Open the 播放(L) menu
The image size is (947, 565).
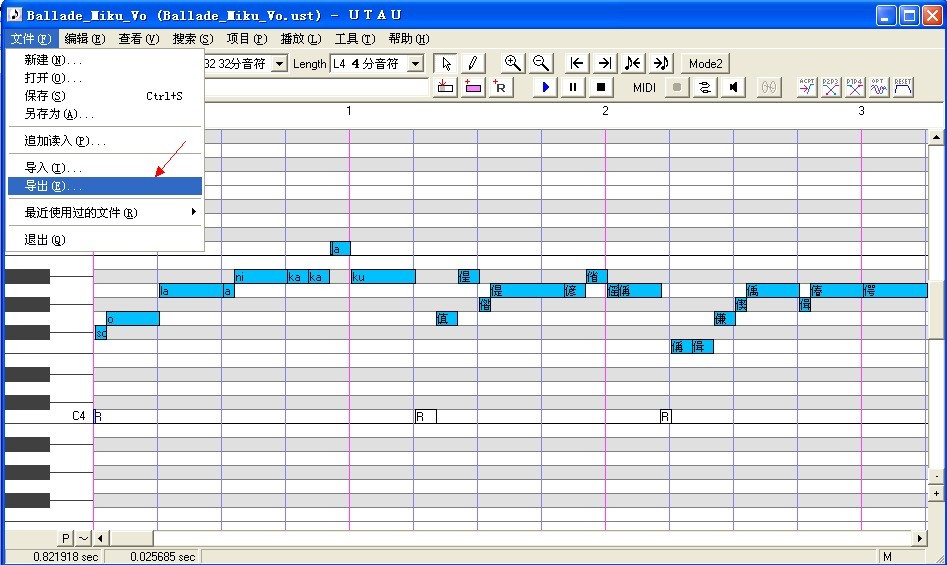[301, 39]
